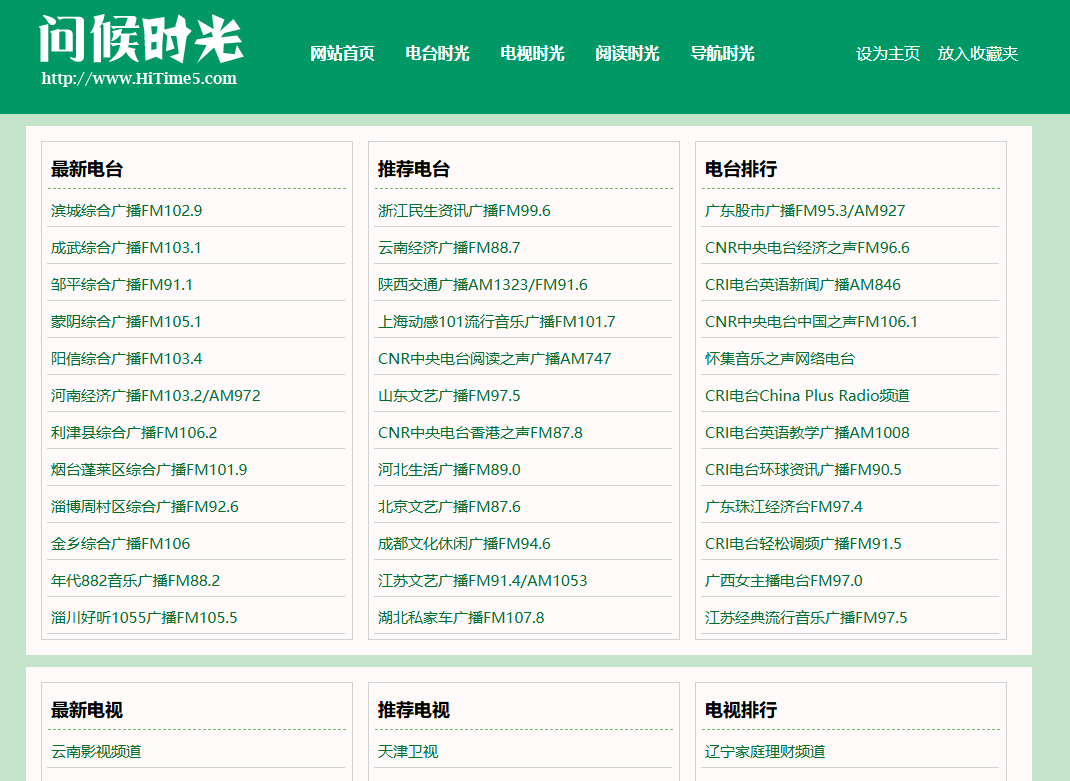Image resolution: width=1070 pixels, height=781 pixels.
Task: Switch to the 电台时光 section
Action: click(435, 54)
